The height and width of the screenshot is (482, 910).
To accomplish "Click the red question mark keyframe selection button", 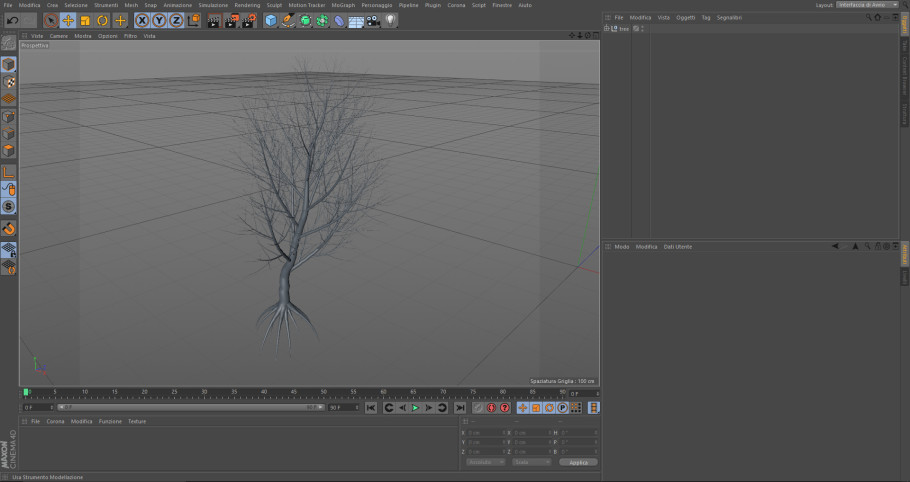I will pos(504,408).
